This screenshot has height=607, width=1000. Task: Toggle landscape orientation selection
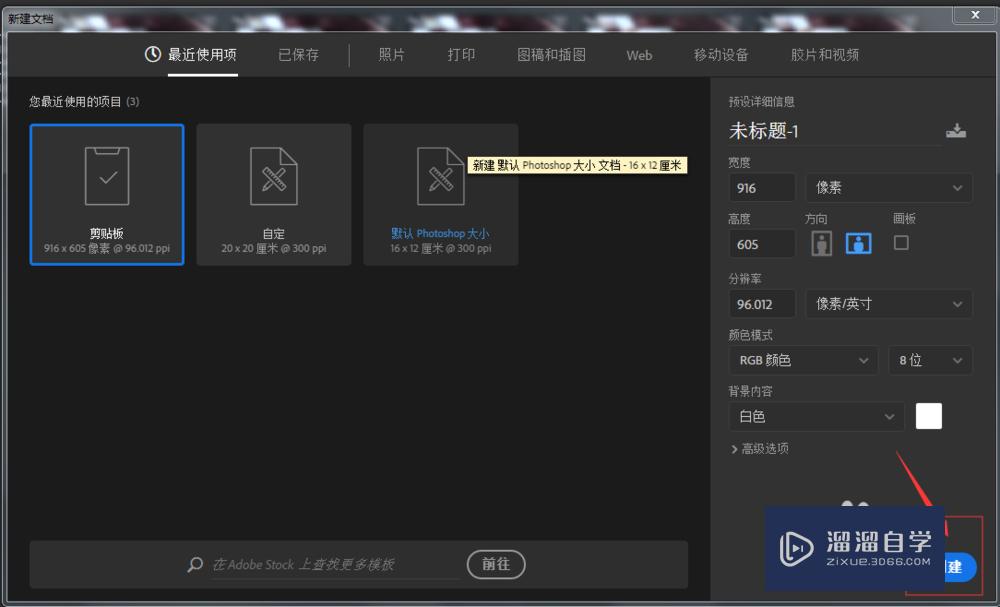point(858,243)
